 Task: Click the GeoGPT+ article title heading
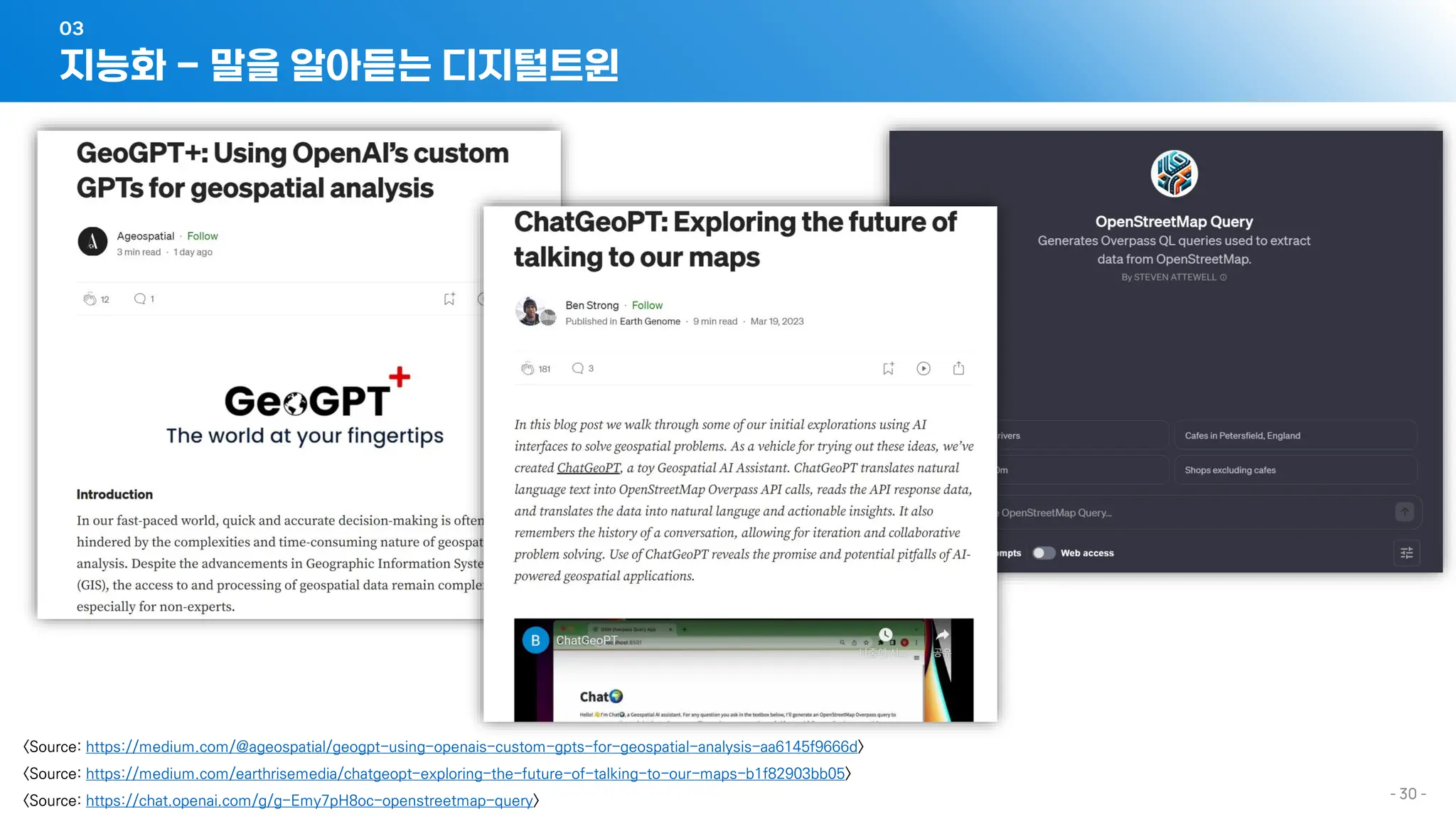(292, 171)
